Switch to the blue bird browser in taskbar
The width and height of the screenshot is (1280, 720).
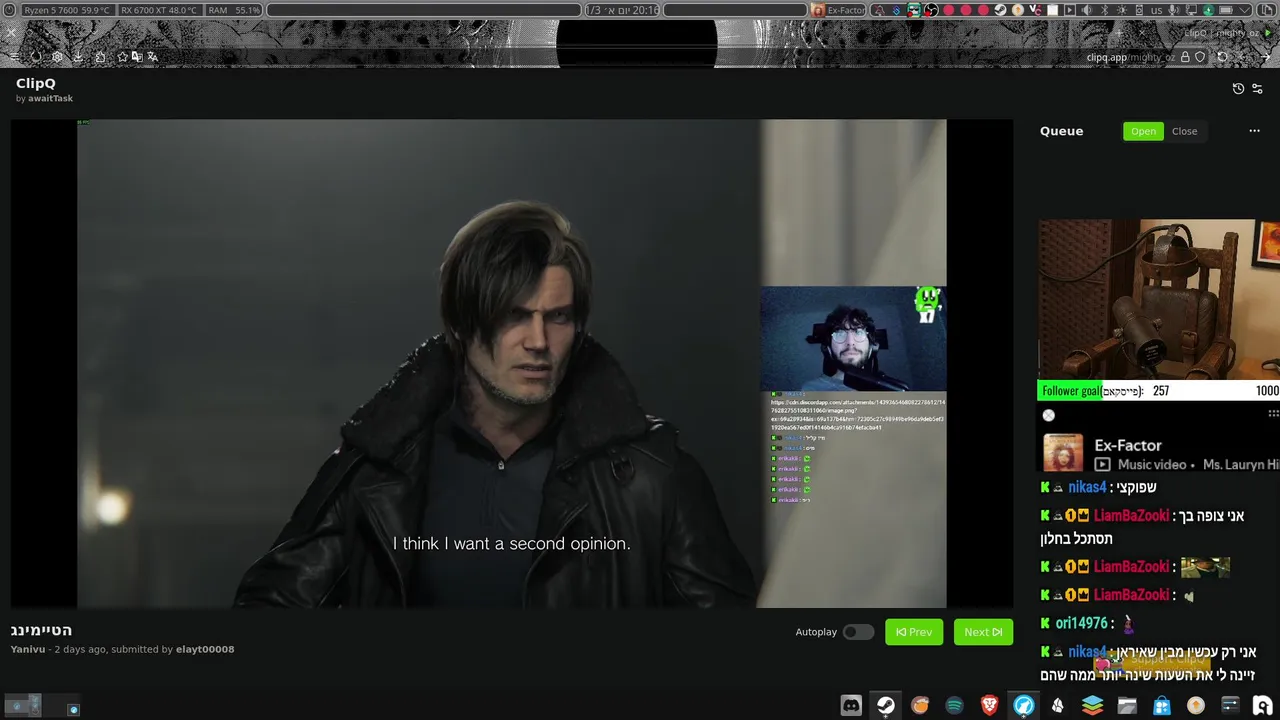tap(1024, 705)
